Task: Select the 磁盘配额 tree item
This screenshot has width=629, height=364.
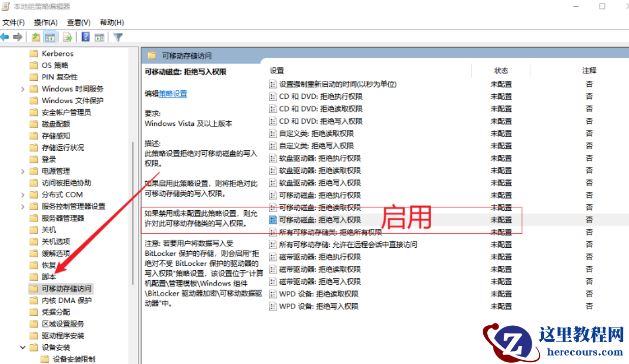Action: click(x=56, y=124)
